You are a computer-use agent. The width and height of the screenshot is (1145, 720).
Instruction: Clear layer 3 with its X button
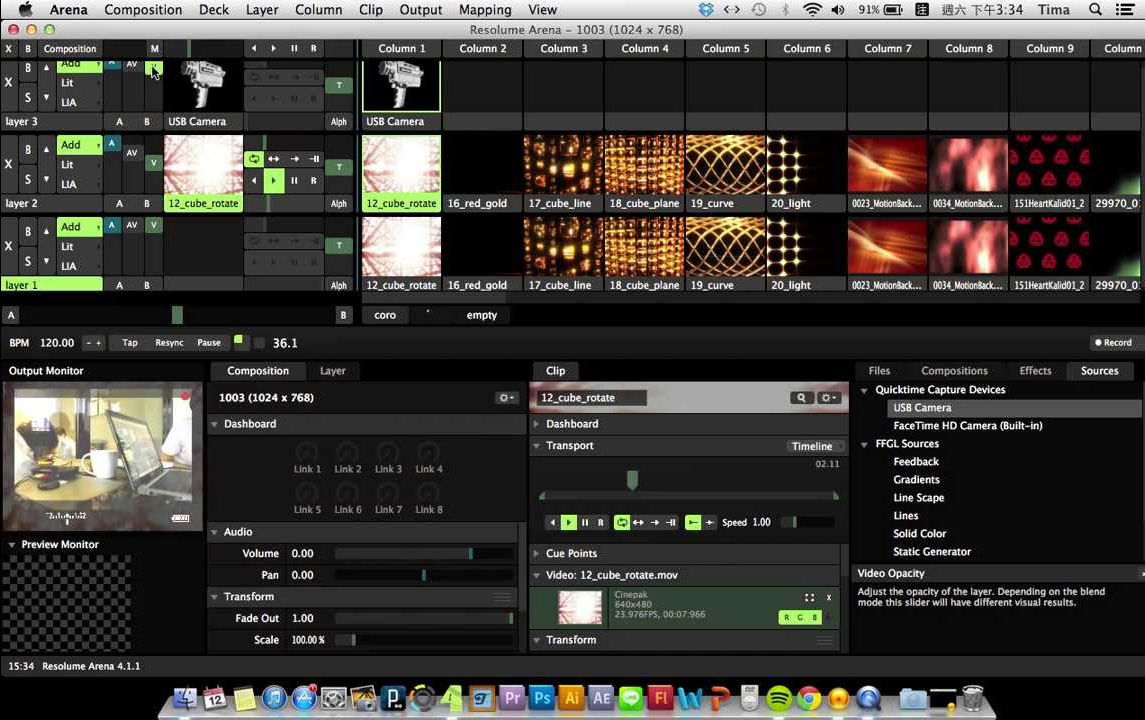(9, 83)
